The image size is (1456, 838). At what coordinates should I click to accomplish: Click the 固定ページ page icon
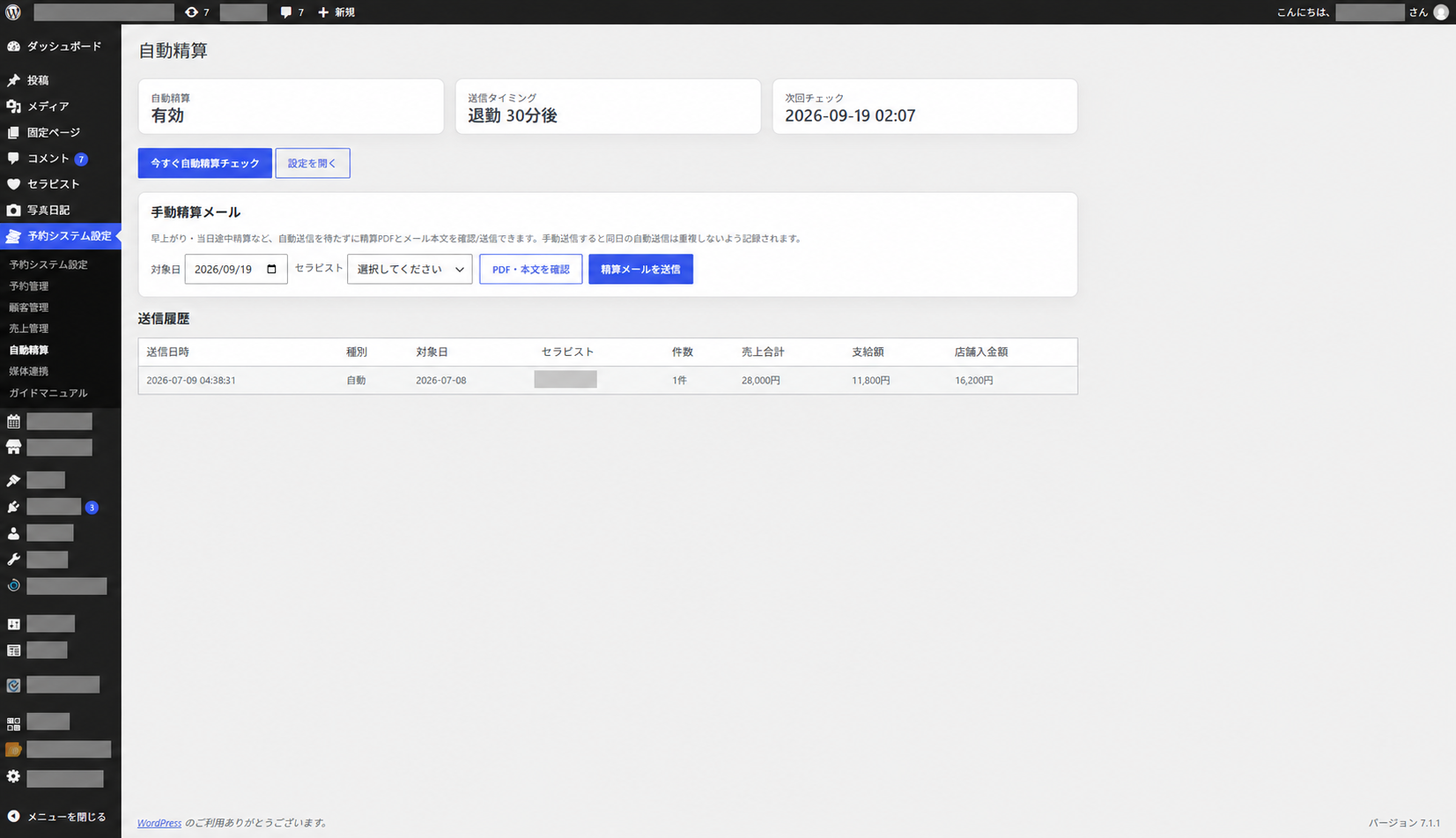tap(13, 132)
